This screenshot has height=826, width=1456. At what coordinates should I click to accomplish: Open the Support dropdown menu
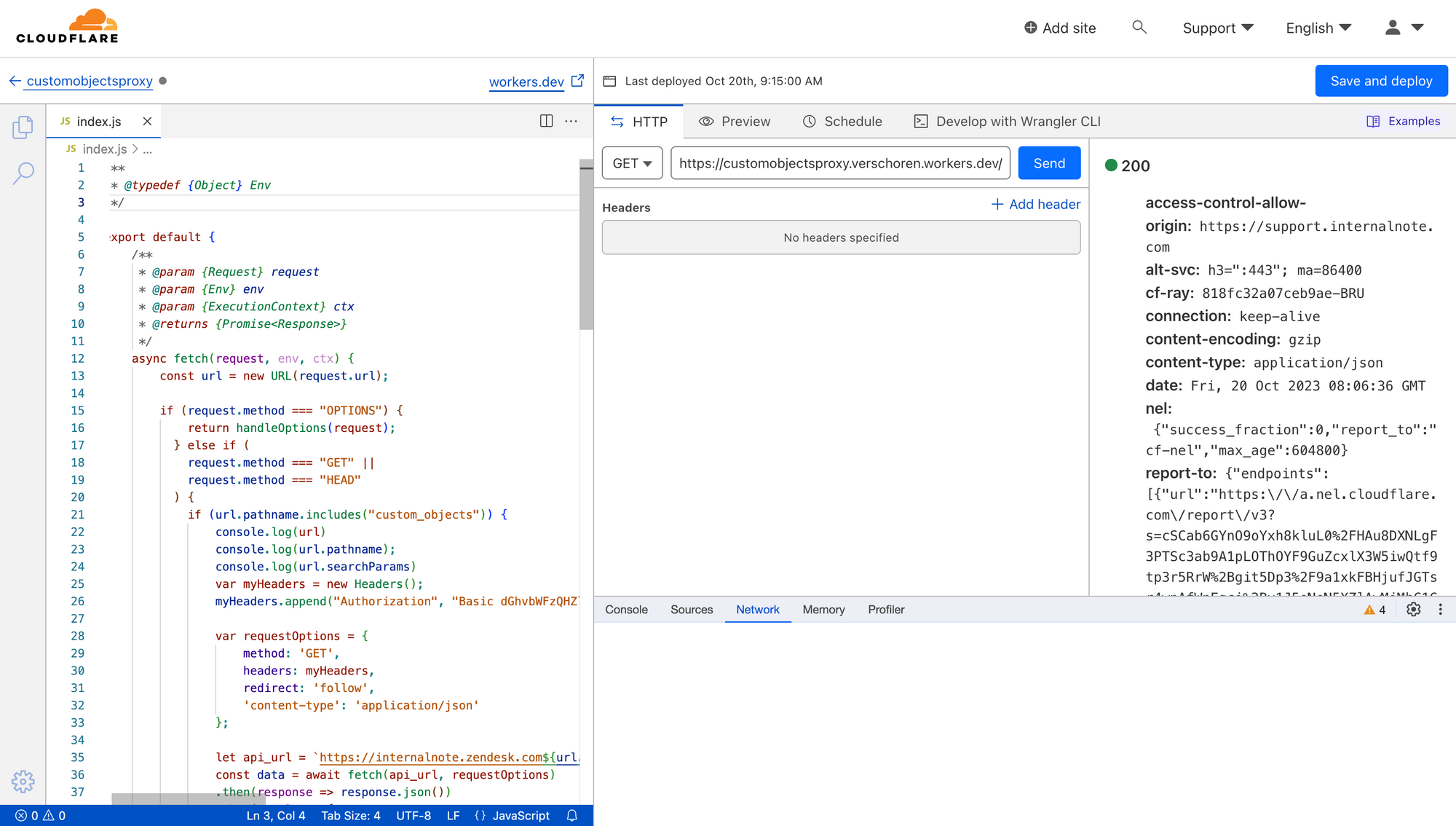point(1217,28)
